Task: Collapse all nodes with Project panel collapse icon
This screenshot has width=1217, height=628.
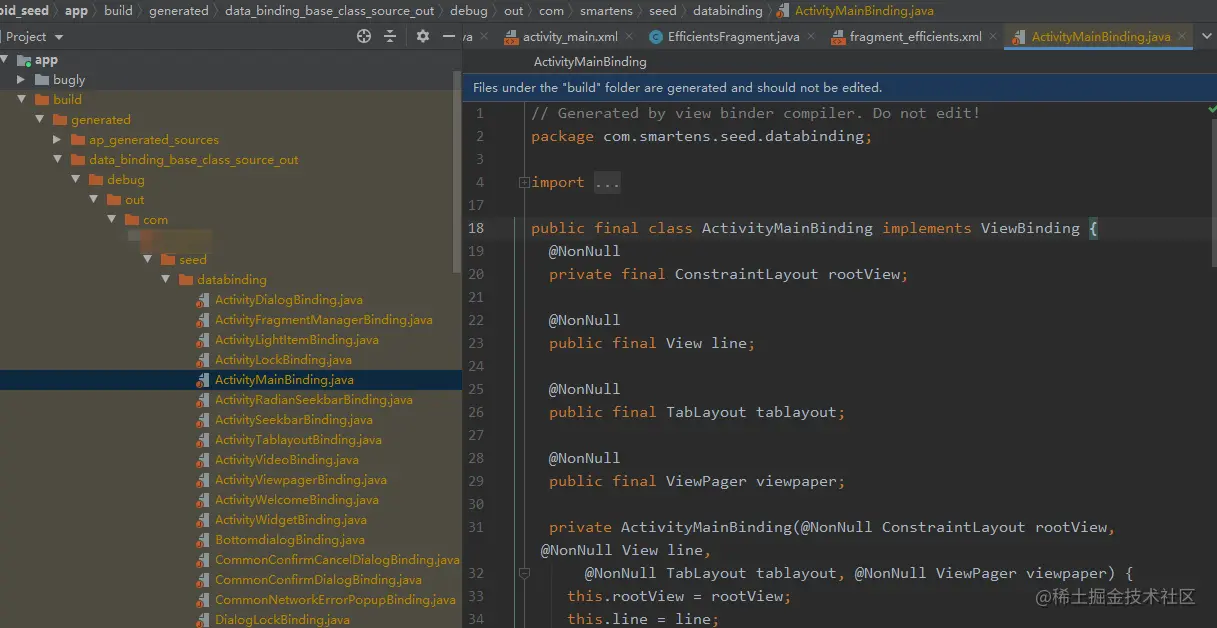Action: [x=390, y=36]
